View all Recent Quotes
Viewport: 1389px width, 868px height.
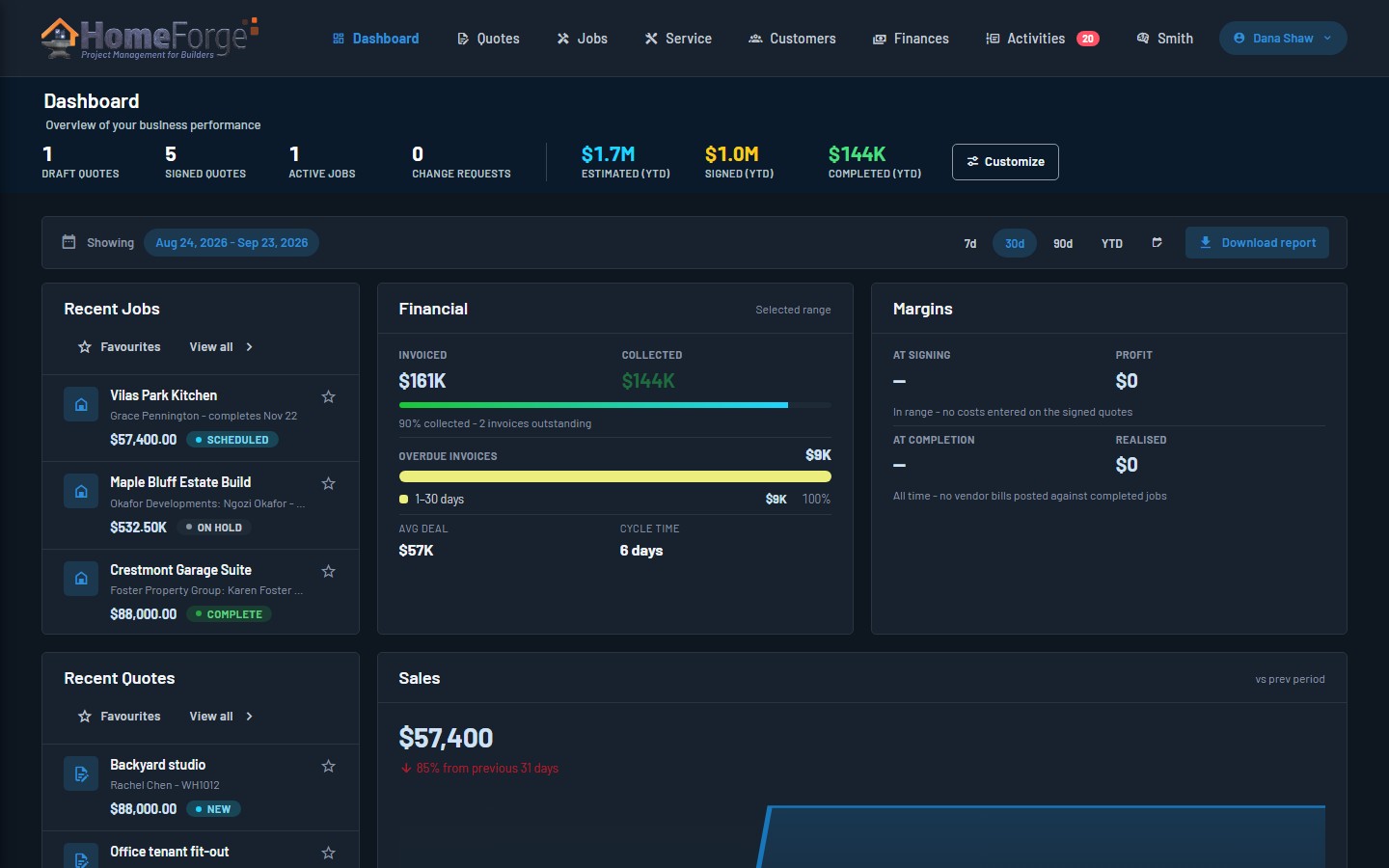tap(221, 717)
